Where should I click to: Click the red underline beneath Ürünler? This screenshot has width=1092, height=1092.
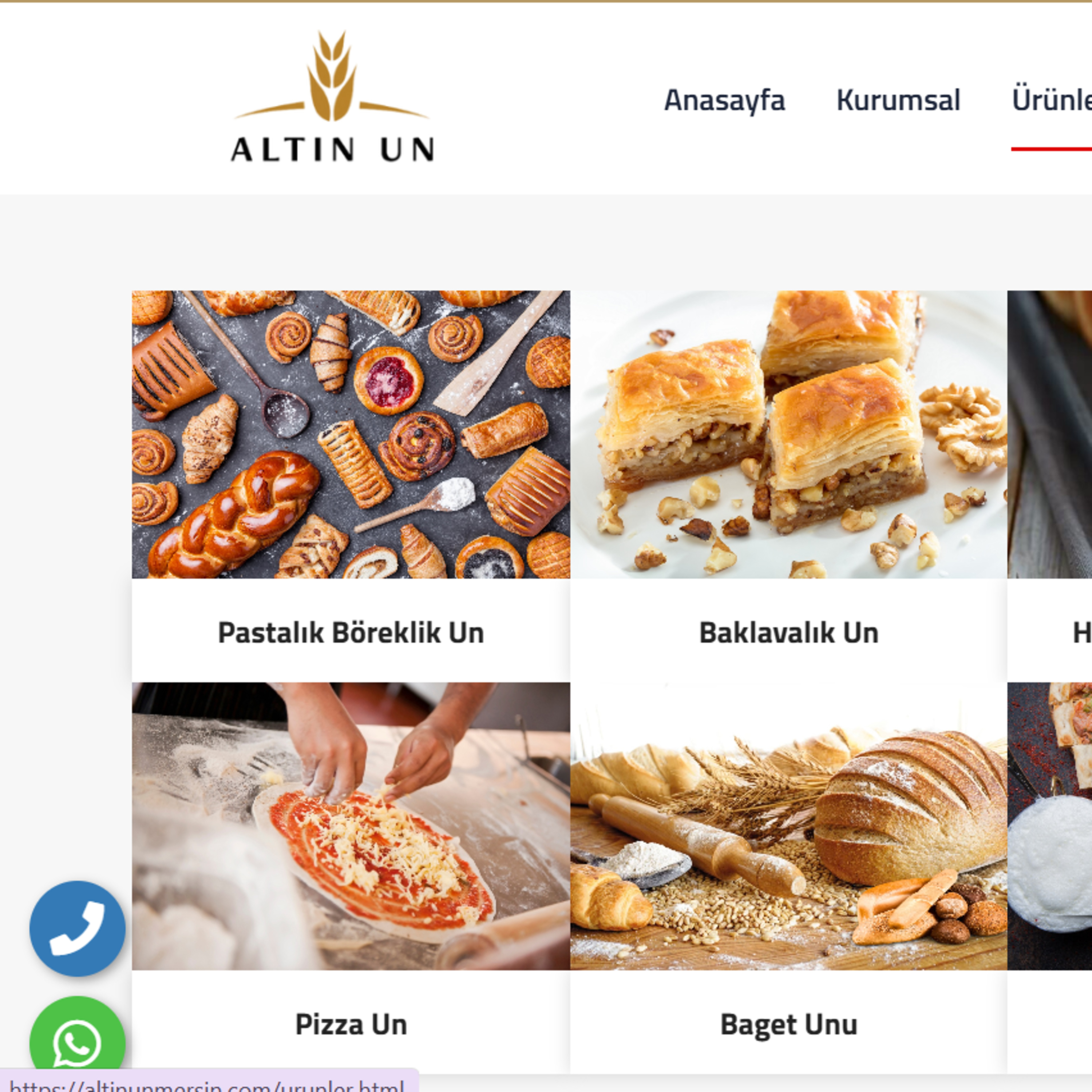pyautogui.click(x=1051, y=149)
